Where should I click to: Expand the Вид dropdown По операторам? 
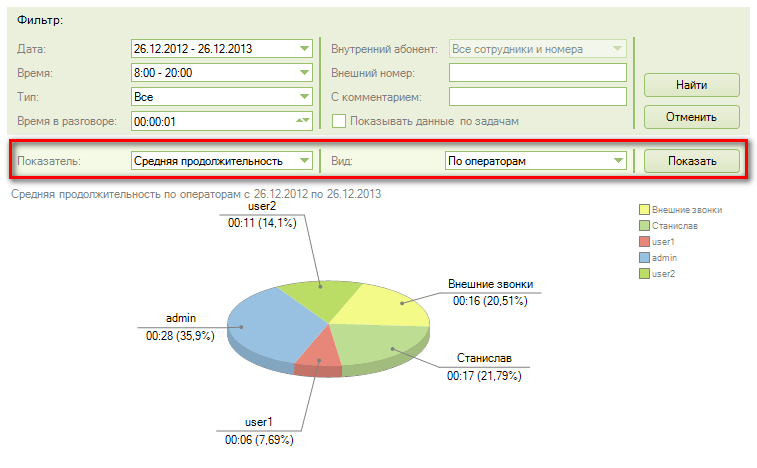pyautogui.click(x=617, y=160)
